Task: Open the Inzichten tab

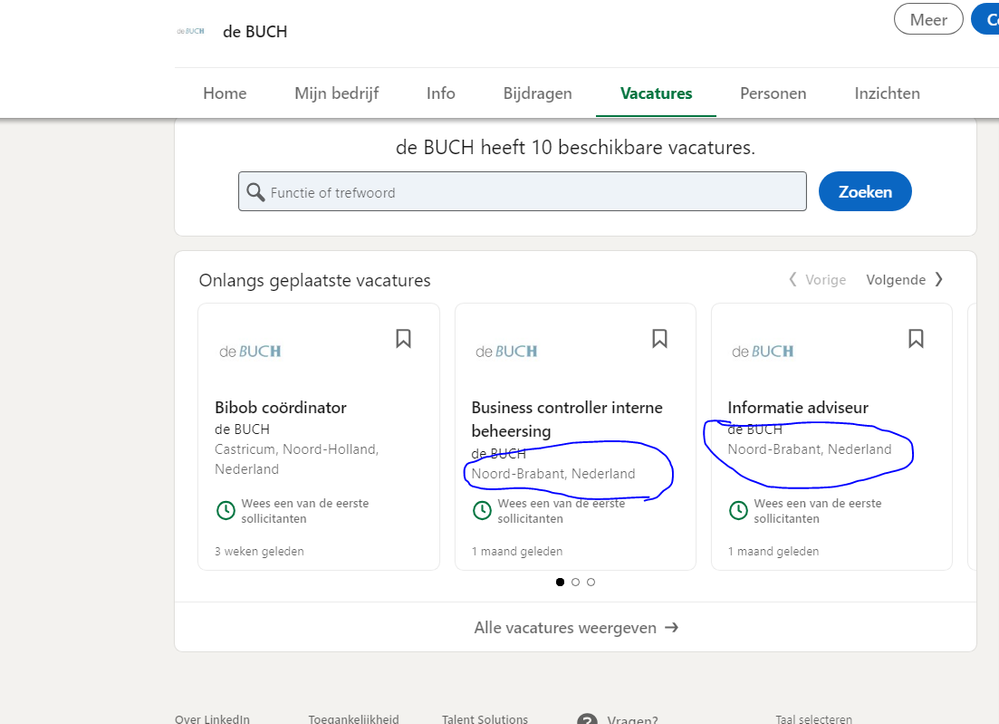Action: [887, 93]
